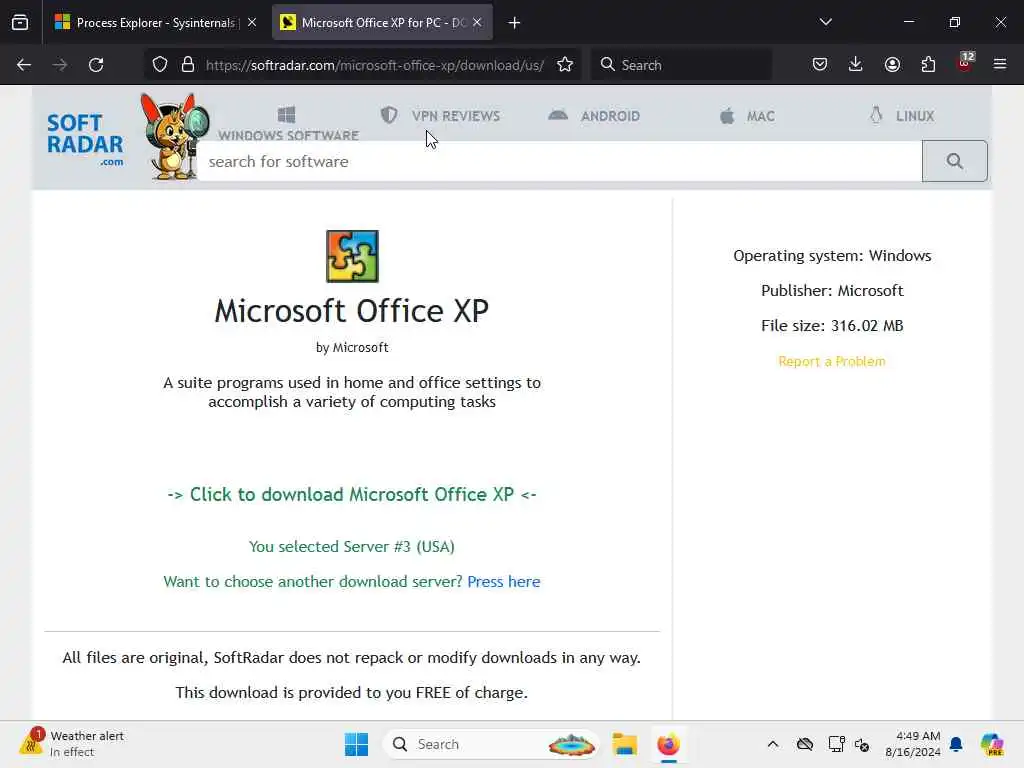Bookmark this page with the star

(565, 65)
